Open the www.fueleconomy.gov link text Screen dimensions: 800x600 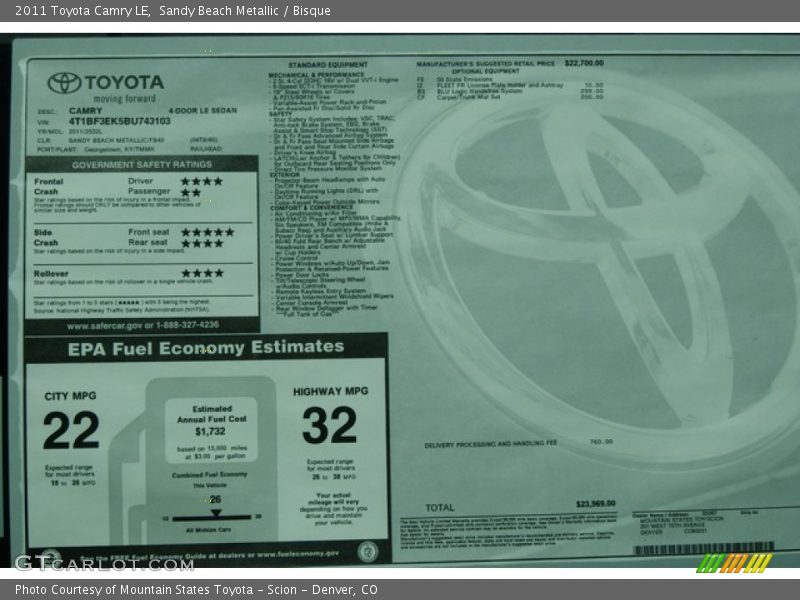coord(298,554)
